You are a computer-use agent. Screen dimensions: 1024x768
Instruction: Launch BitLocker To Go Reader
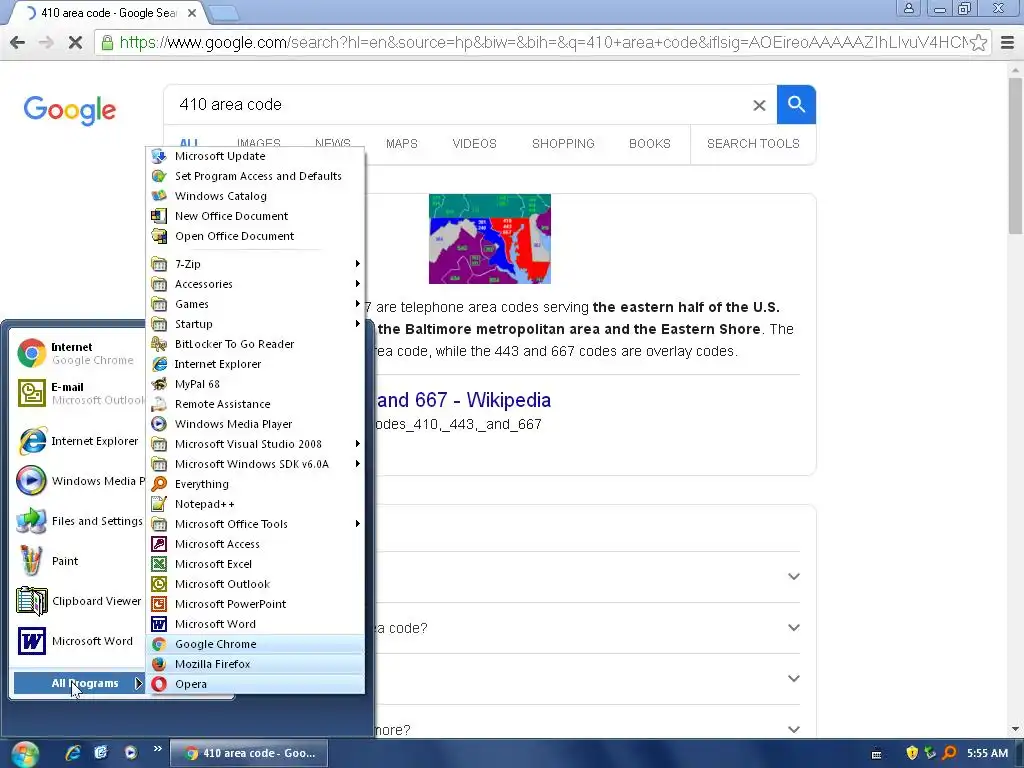tap(255, 344)
